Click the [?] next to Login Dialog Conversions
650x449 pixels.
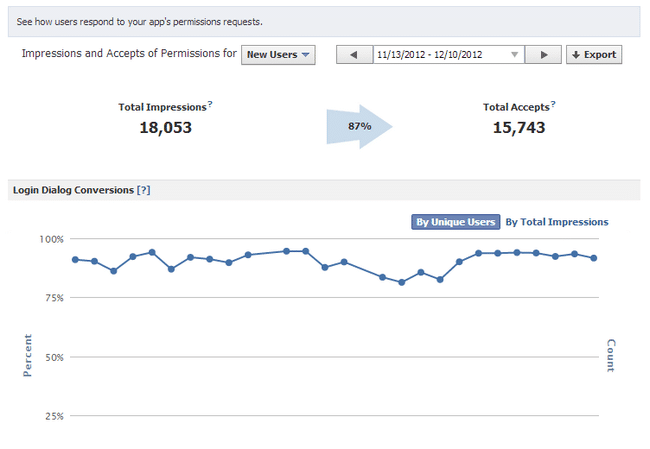coord(144,189)
